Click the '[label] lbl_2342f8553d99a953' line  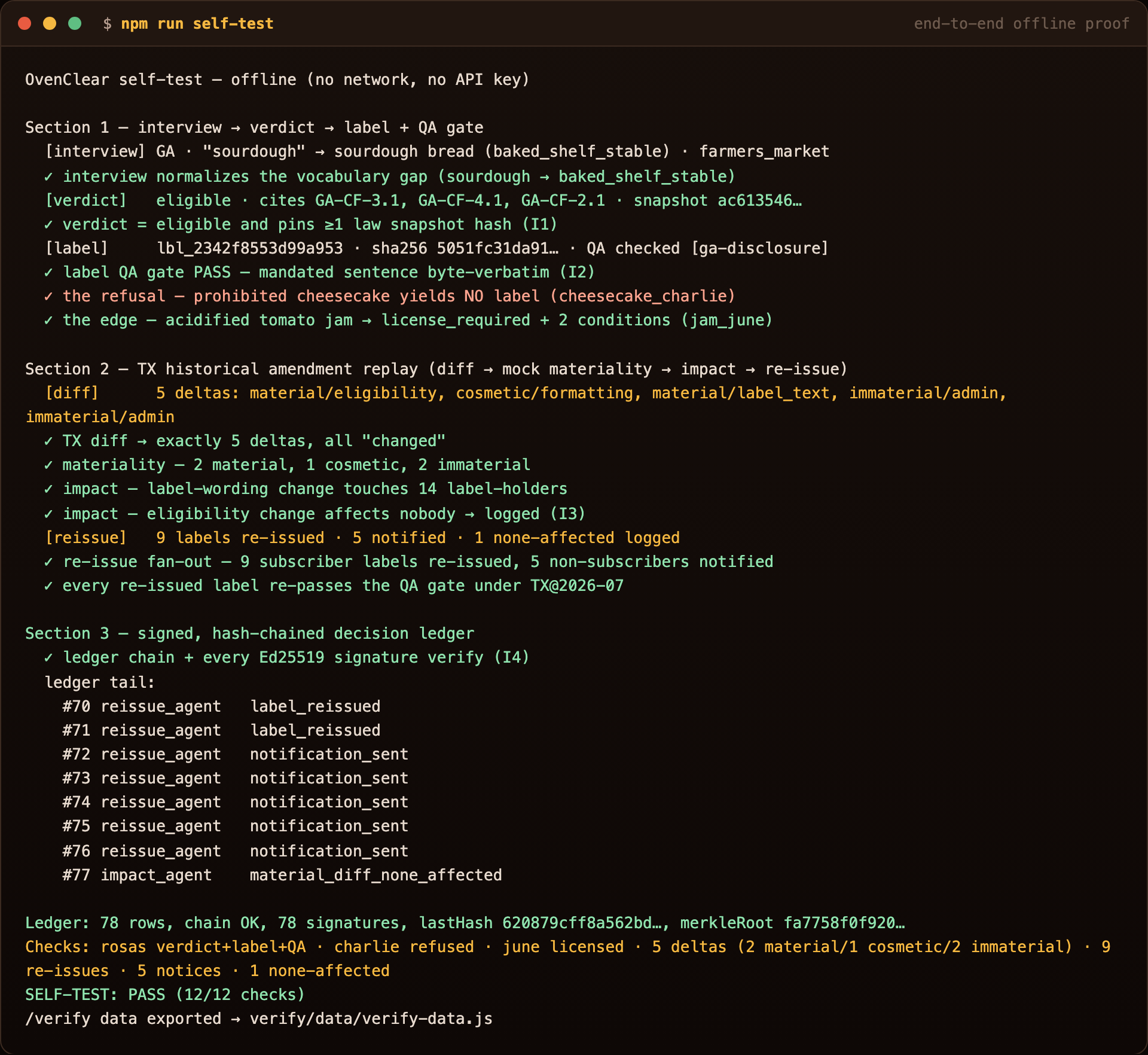tap(437, 248)
